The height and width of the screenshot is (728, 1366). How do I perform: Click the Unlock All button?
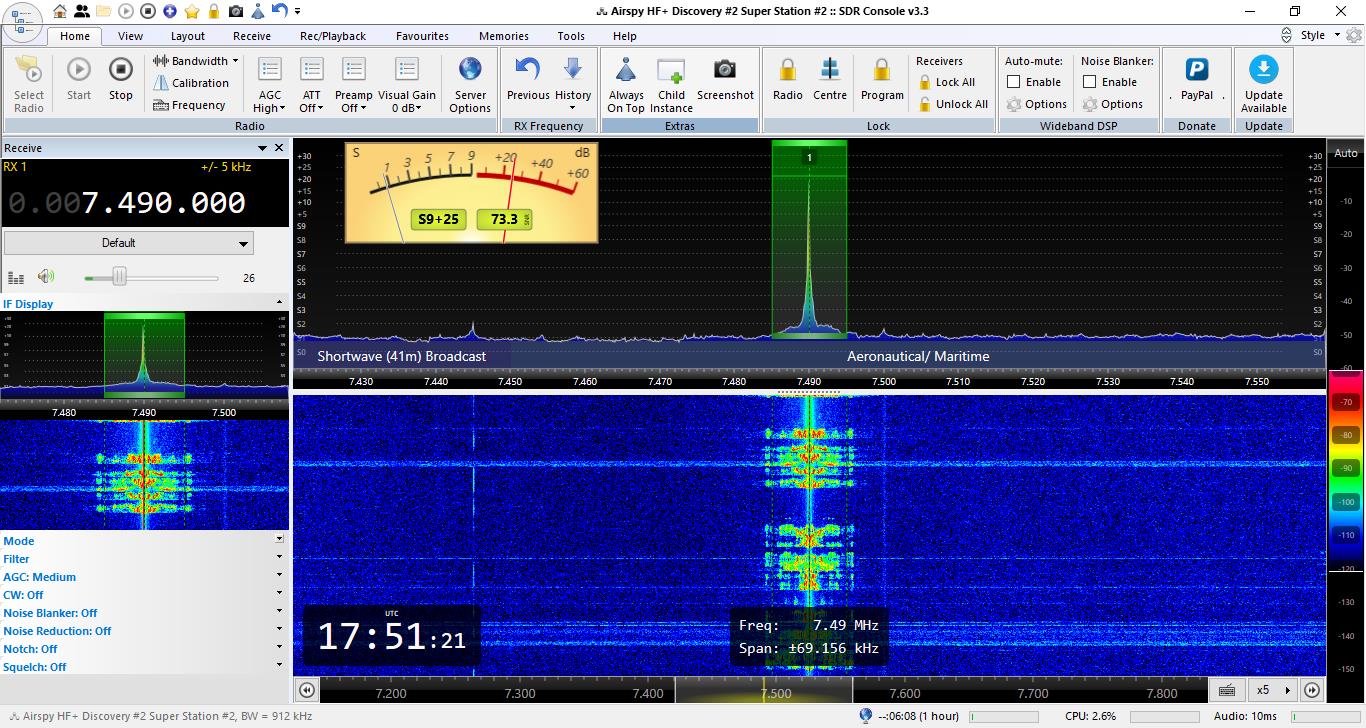pos(952,104)
